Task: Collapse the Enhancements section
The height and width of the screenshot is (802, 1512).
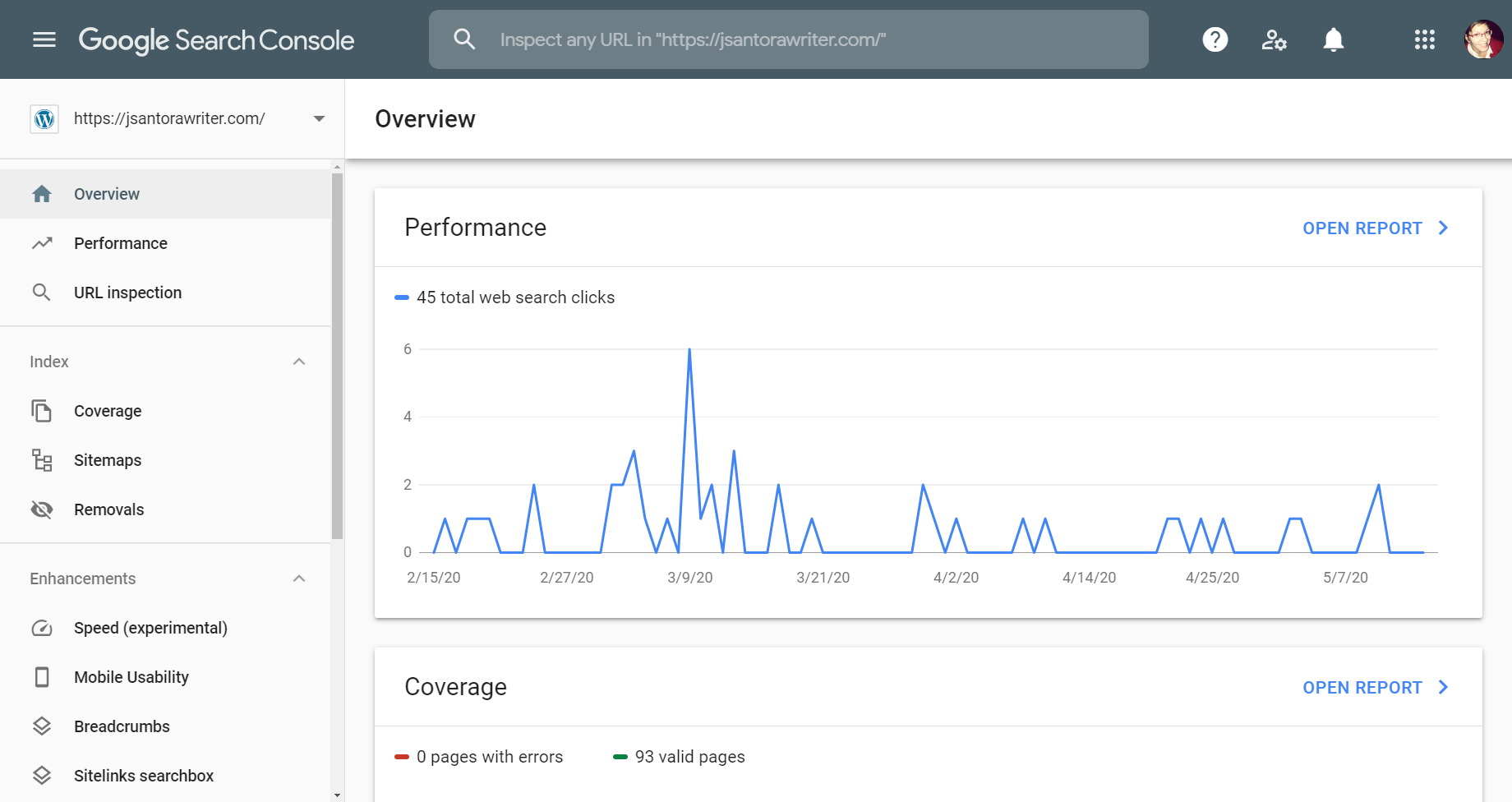Action: (298, 578)
